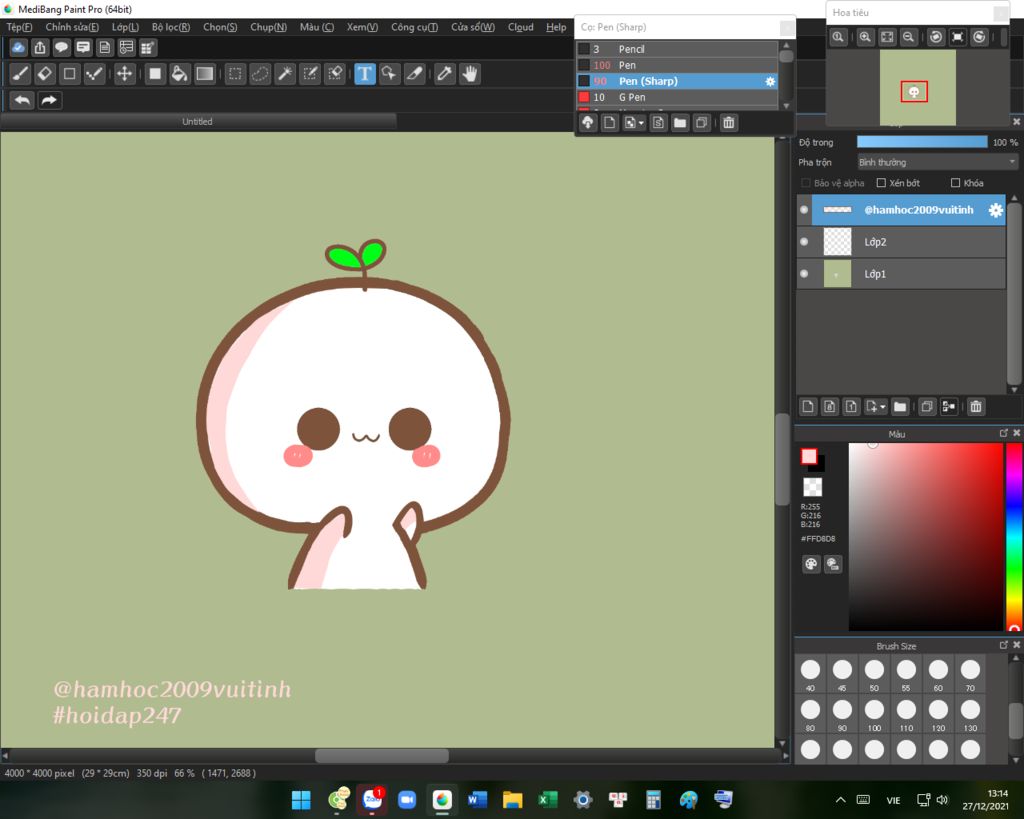Activate the Lasso selection tool
The width and height of the screenshot is (1024, 819).
[x=260, y=74]
